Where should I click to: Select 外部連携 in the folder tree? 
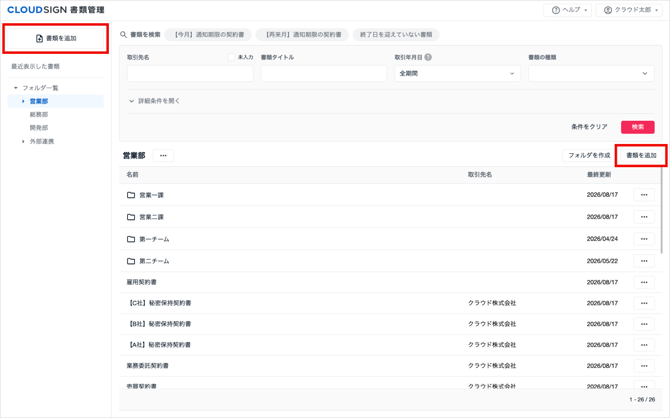point(42,141)
